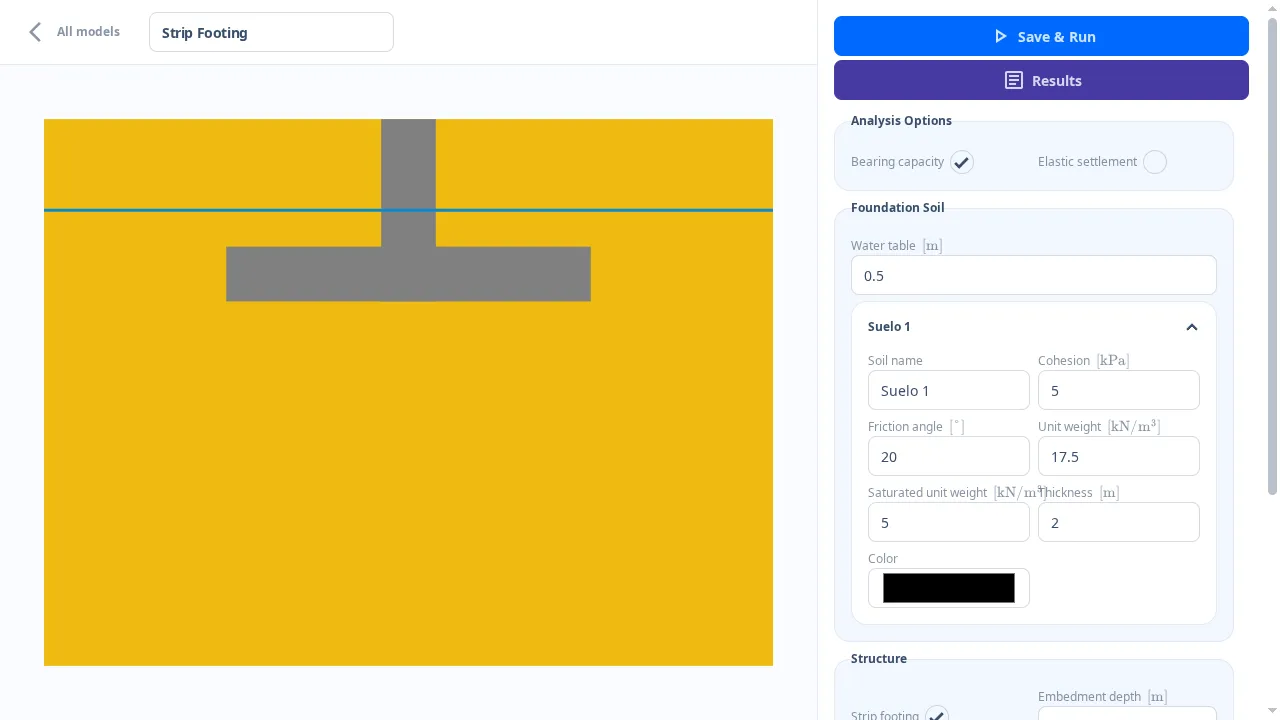The height and width of the screenshot is (720, 1280).
Task: Click the Water table label
Action: [883, 246]
